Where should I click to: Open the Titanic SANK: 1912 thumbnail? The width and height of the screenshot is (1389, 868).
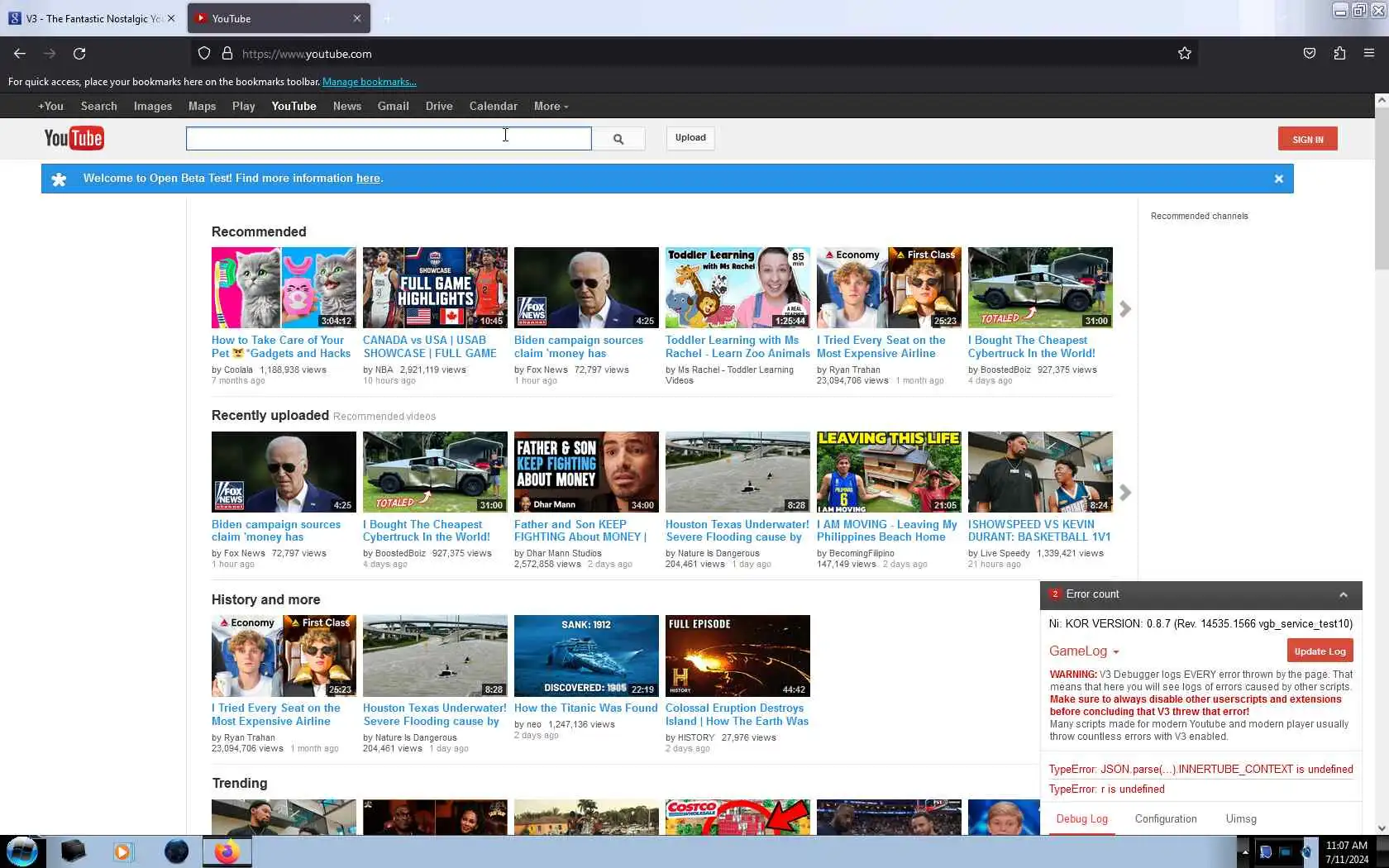pos(586,656)
